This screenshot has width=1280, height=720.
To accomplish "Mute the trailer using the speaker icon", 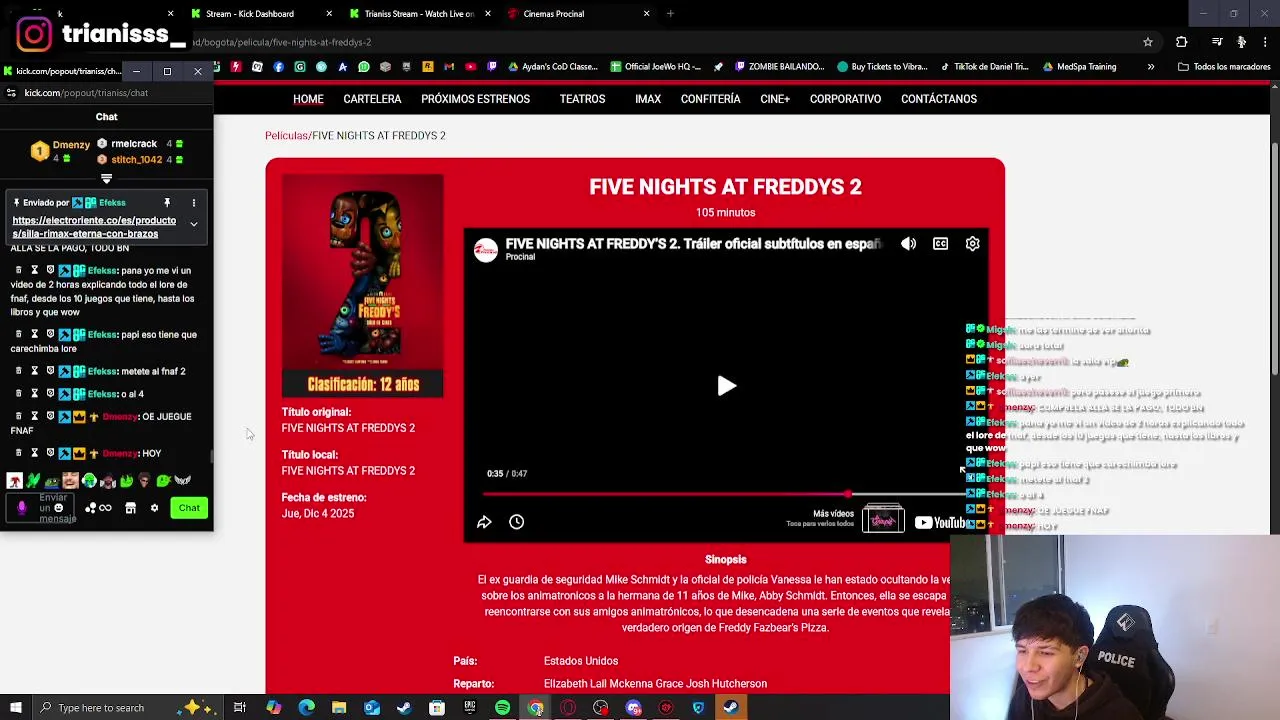I will pyautogui.click(x=908, y=244).
